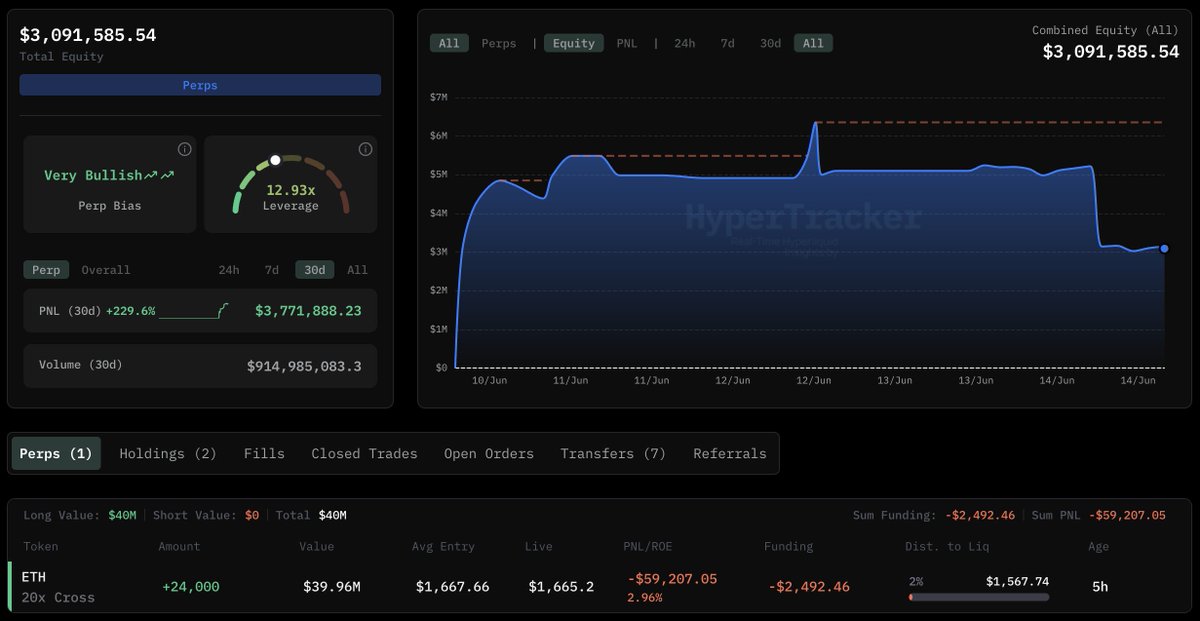Set chart timeframe to All
This screenshot has width=1200, height=621.
(813, 43)
